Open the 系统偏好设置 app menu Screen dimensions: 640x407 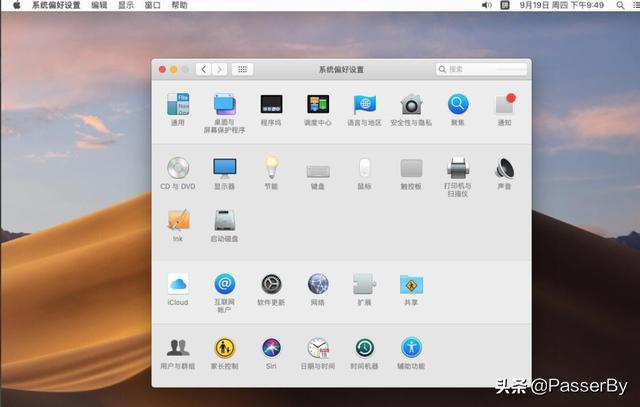click(x=56, y=5)
